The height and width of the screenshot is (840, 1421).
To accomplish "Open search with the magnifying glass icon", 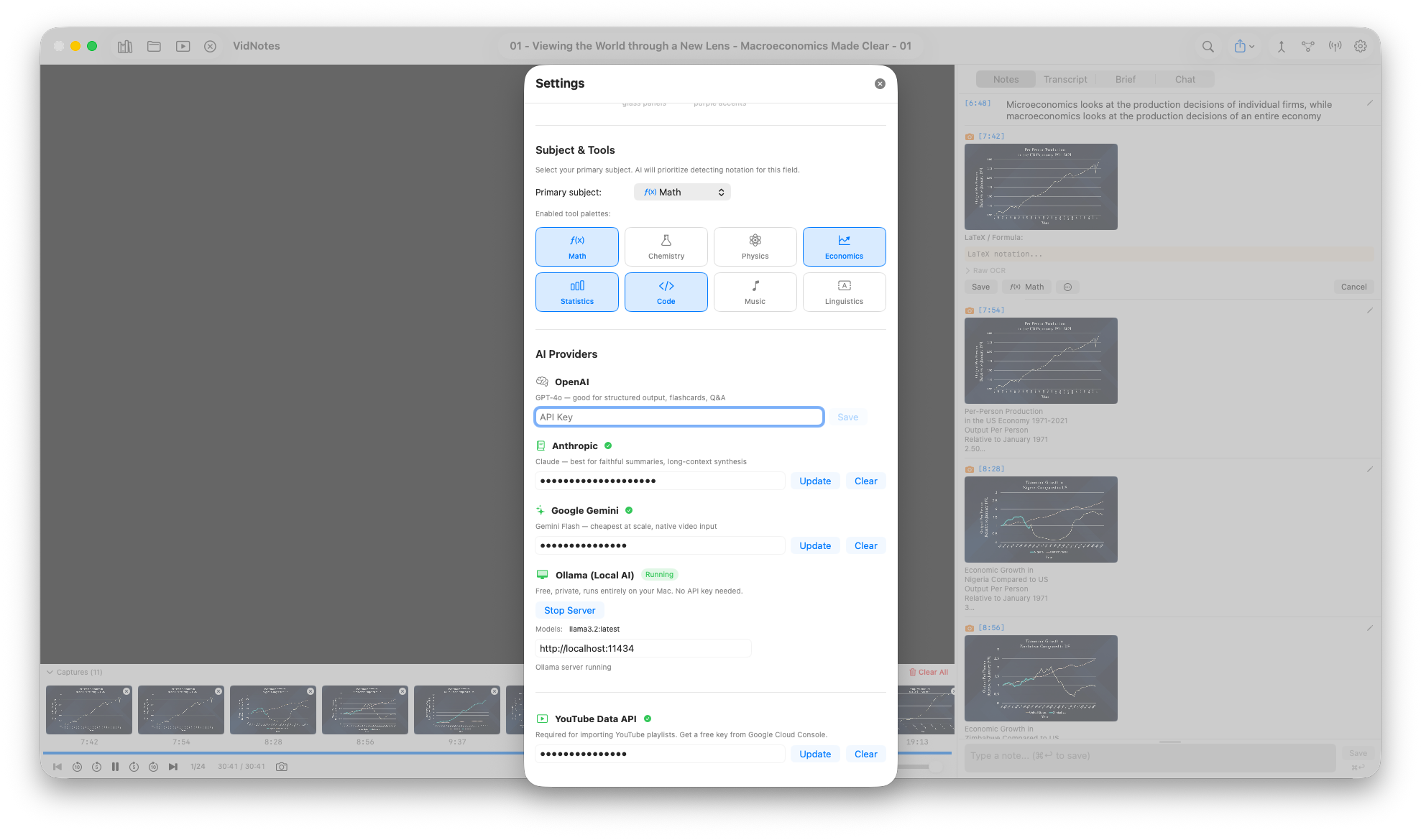I will [x=1208, y=46].
